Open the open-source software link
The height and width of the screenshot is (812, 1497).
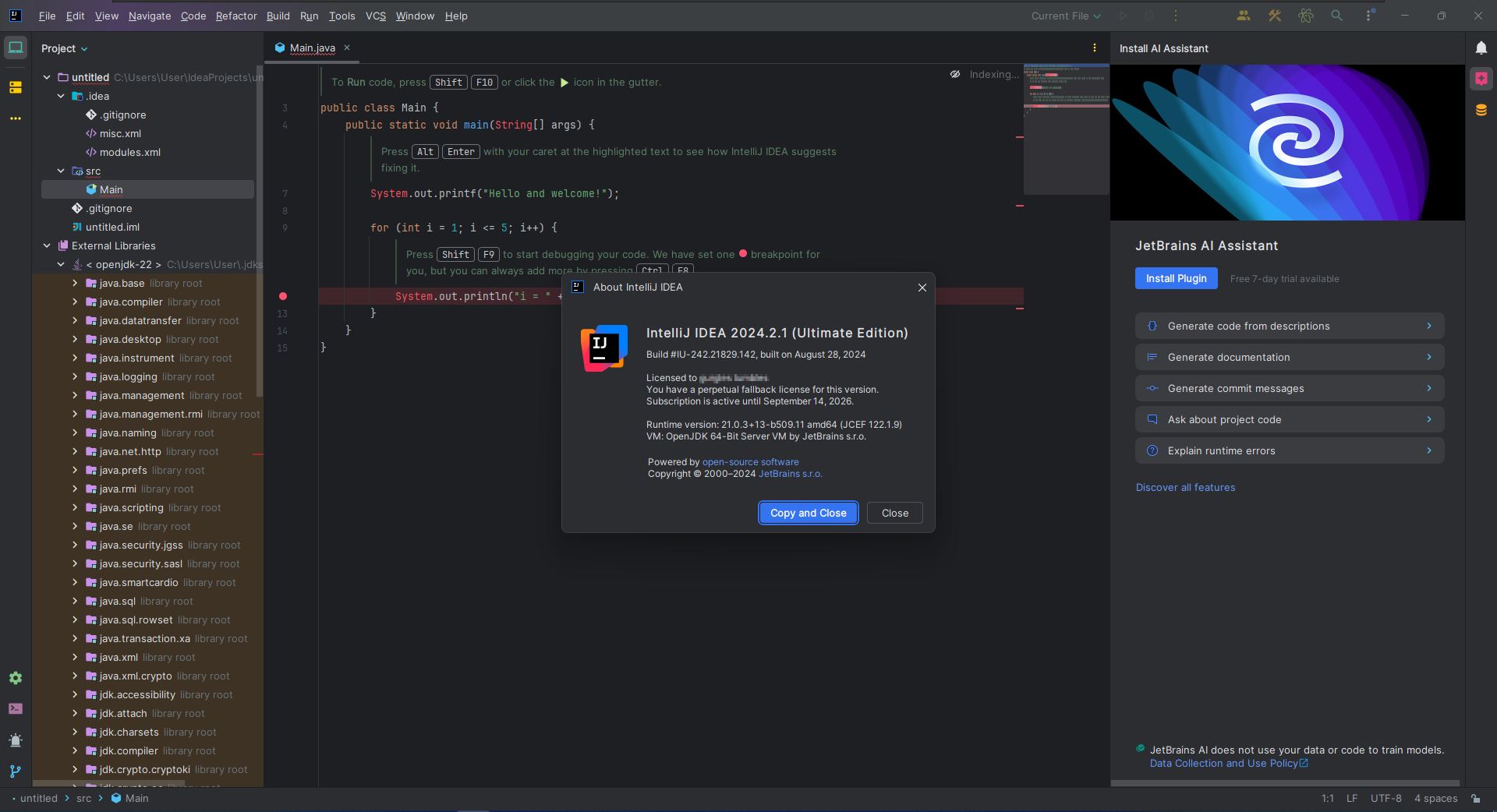(x=750, y=462)
